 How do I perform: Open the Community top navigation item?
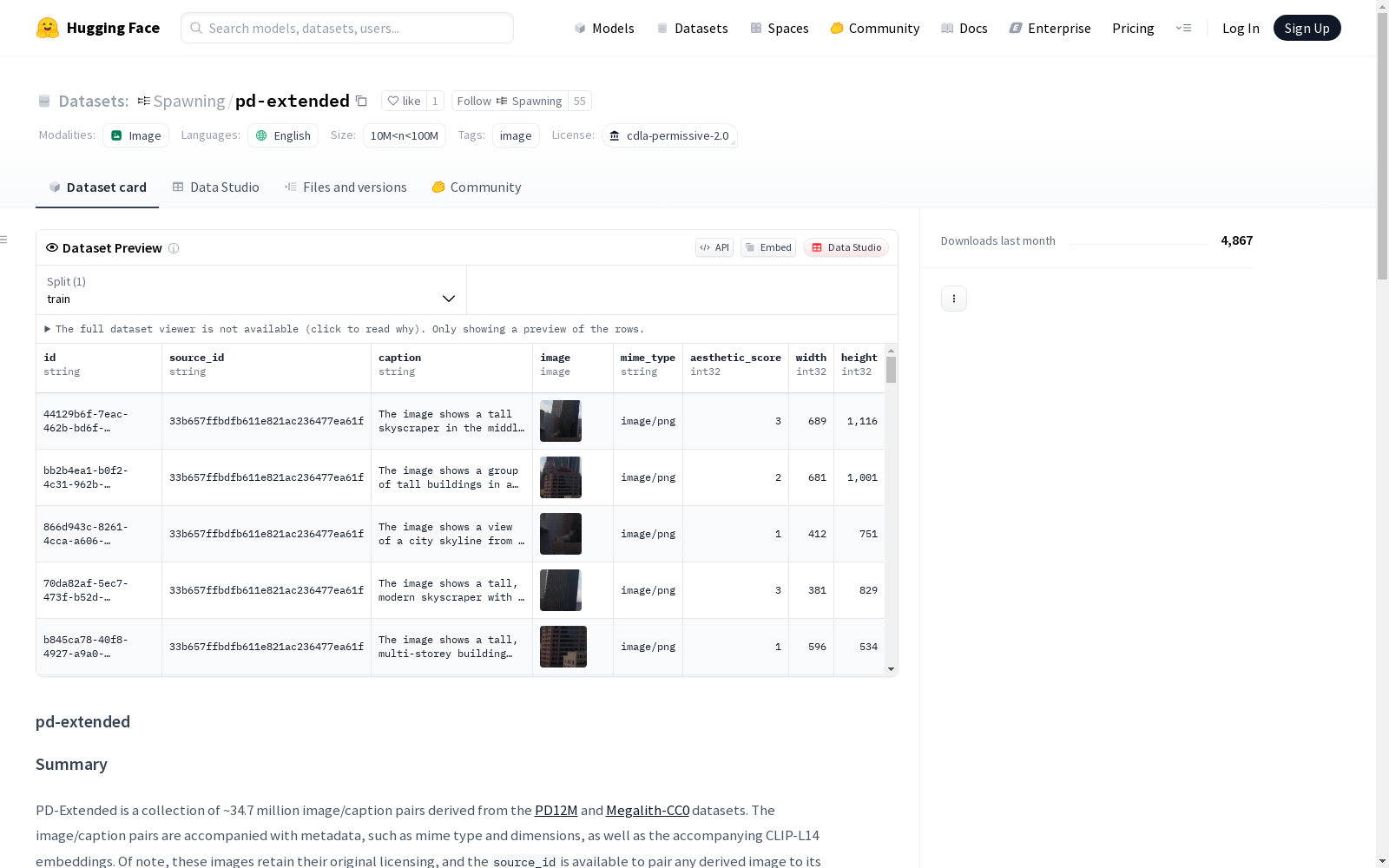[x=874, y=28]
